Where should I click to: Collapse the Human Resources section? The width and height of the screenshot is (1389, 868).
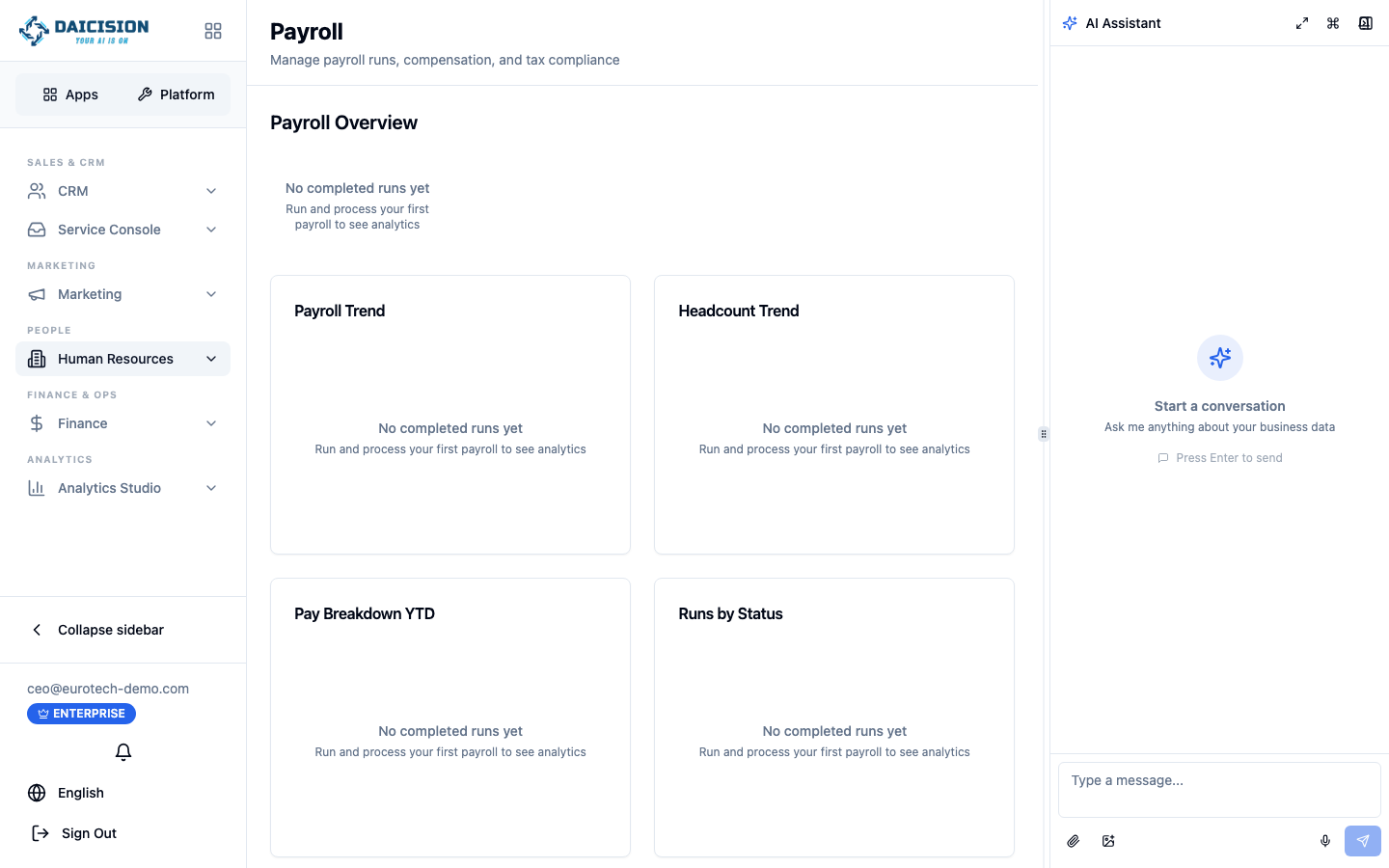[x=211, y=359]
